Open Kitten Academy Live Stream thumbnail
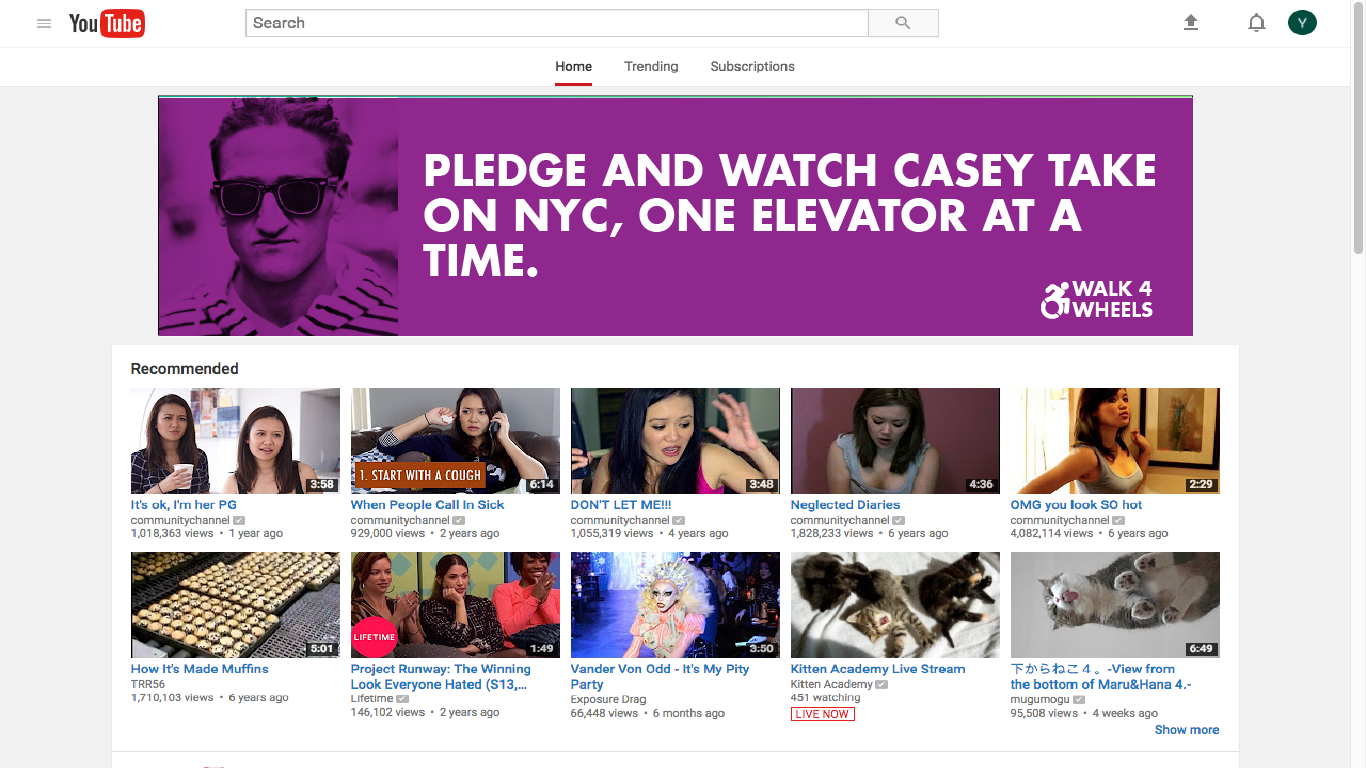 tap(895, 605)
